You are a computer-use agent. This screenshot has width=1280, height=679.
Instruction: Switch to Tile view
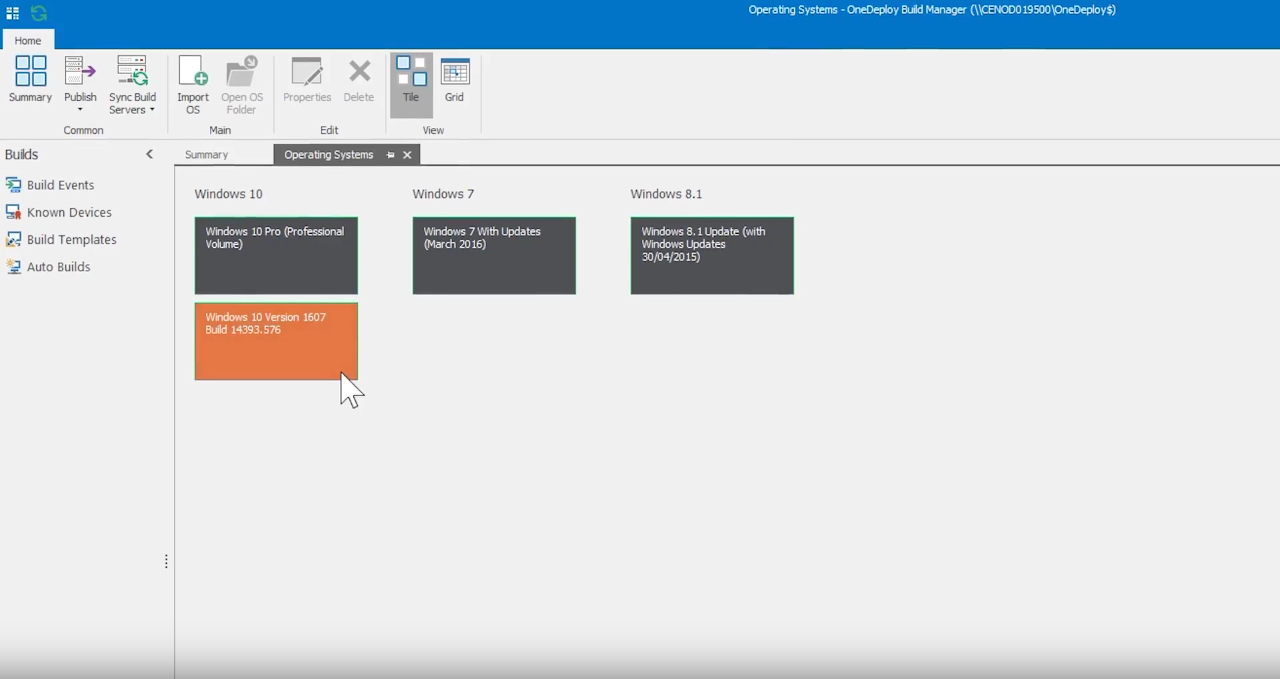[x=411, y=85]
